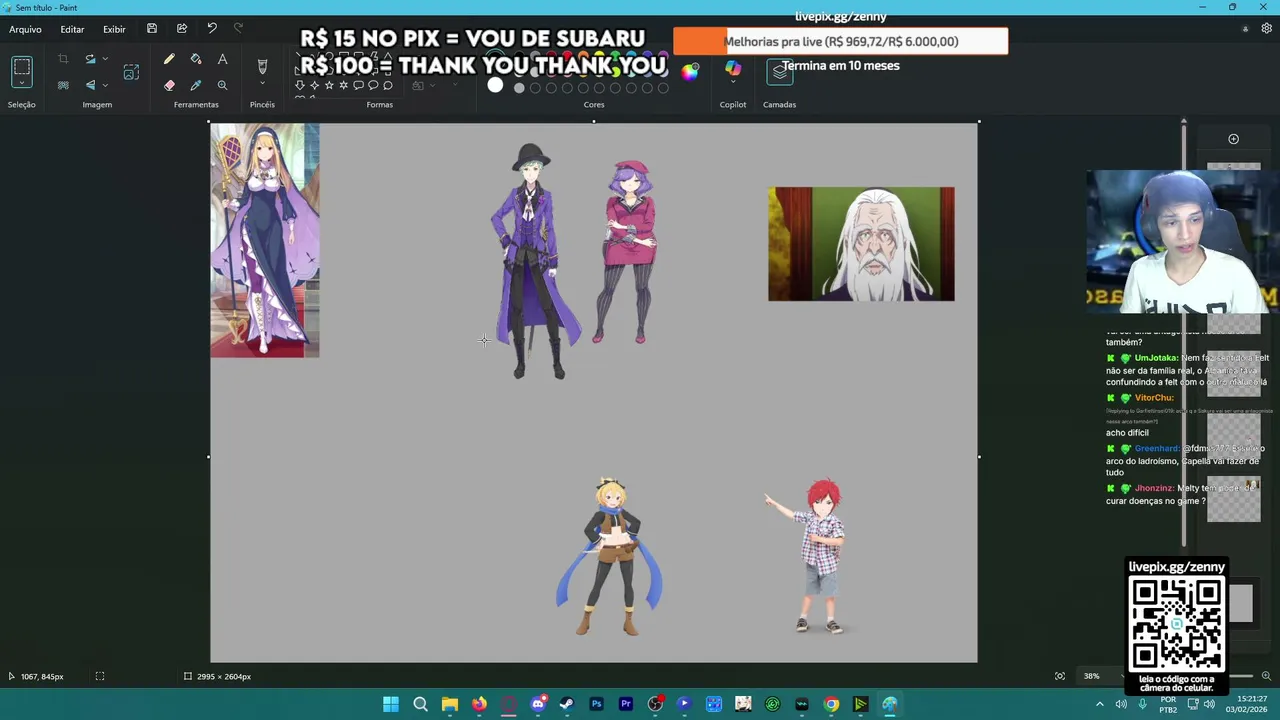The height and width of the screenshot is (720, 1280).
Task: Click the zoom in magnifier in status bar
Action: click(x=1266, y=676)
